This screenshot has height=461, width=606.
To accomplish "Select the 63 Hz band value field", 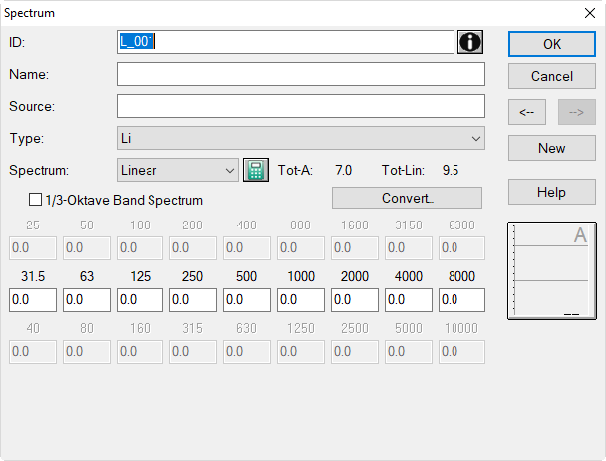I will 87,299.
